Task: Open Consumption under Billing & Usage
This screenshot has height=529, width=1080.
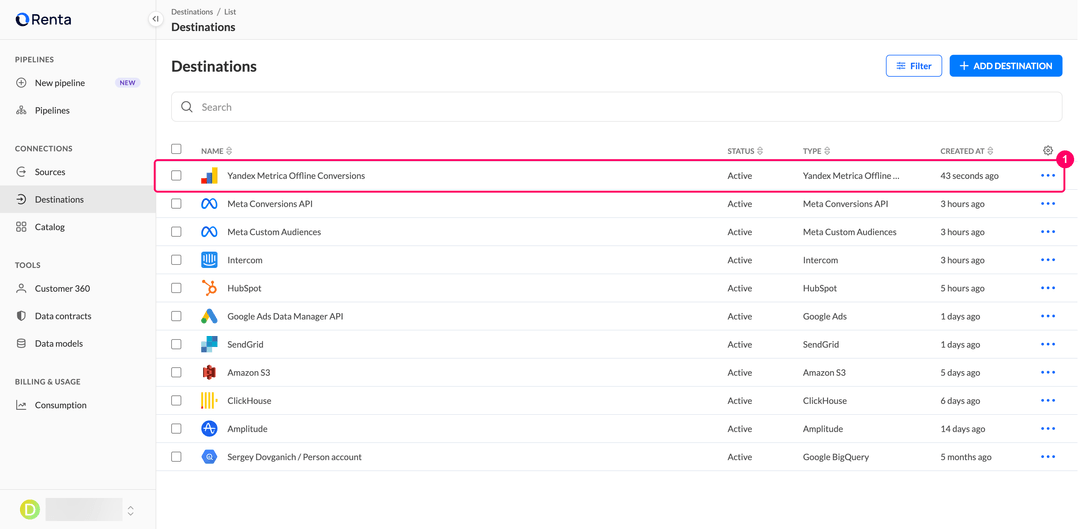Action: pyautogui.click(x=77, y=405)
